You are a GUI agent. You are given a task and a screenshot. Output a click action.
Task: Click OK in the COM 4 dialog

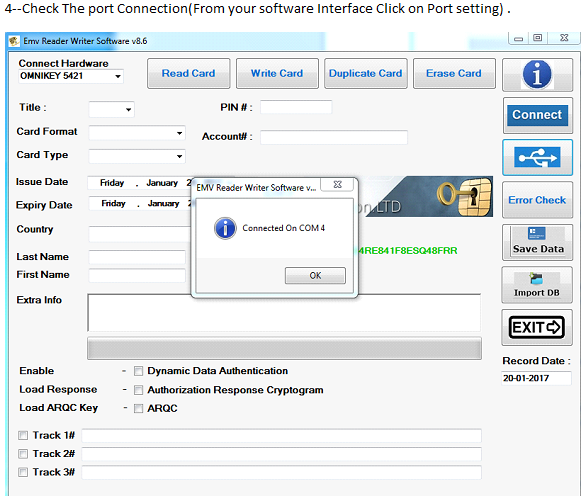315,276
